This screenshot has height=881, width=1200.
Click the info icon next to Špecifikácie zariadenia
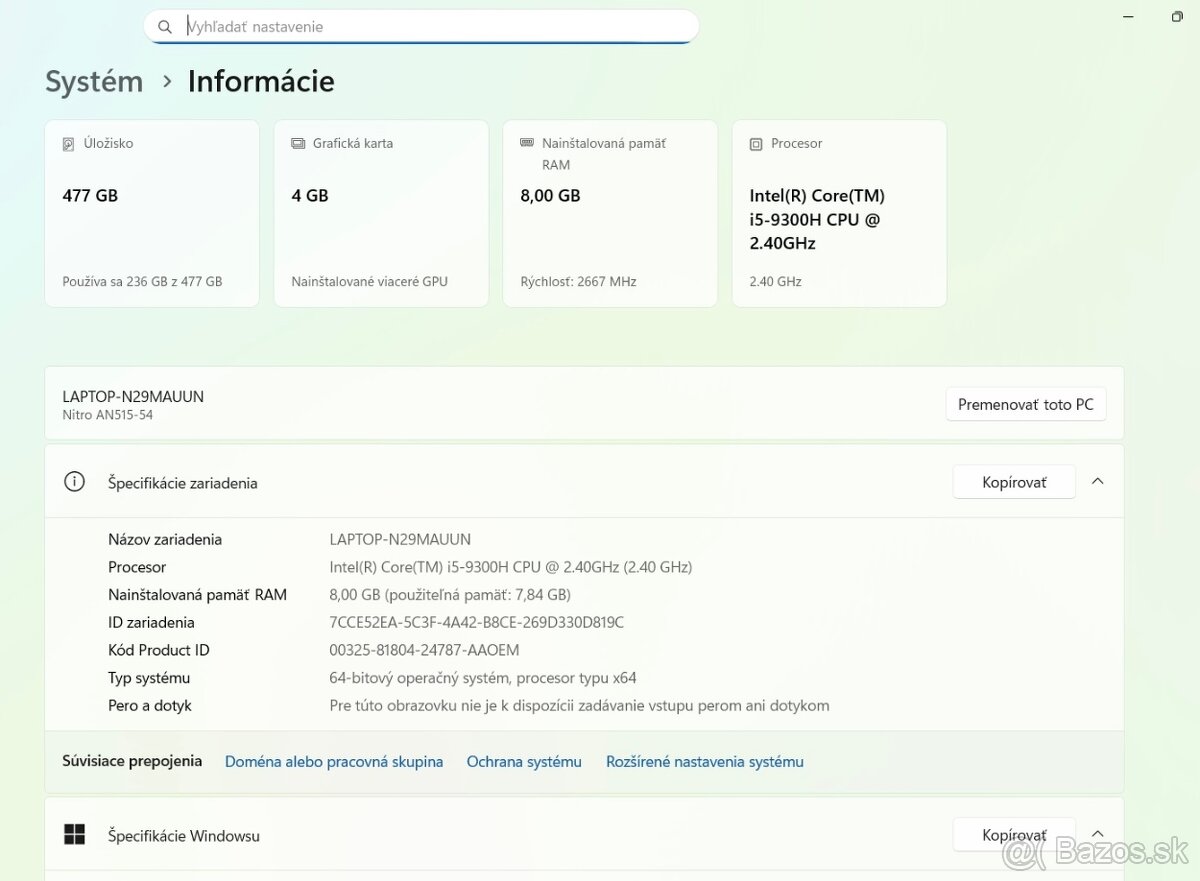[74, 481]
